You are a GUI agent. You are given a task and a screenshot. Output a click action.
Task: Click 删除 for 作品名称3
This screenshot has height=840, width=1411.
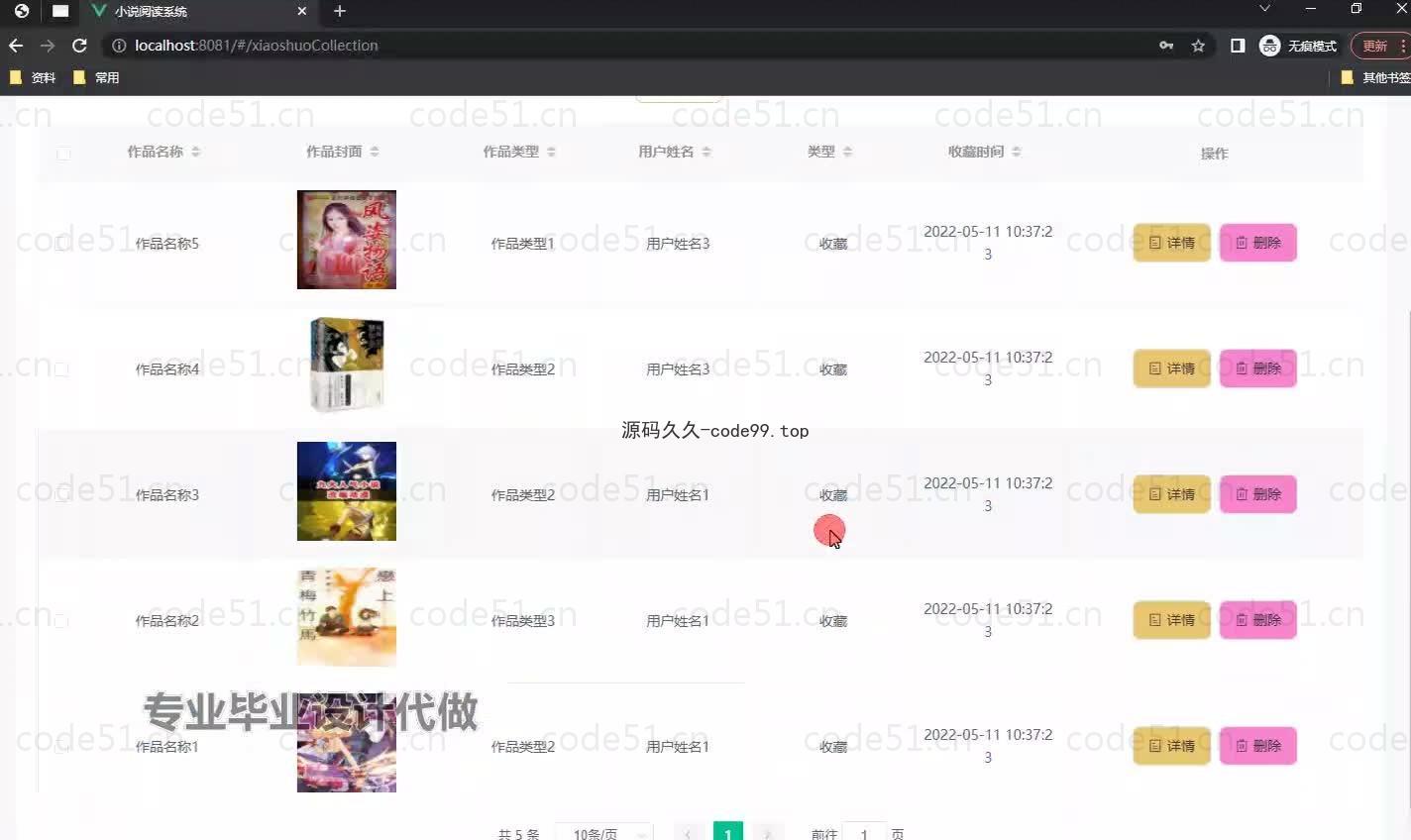(x=1258, y=494)
